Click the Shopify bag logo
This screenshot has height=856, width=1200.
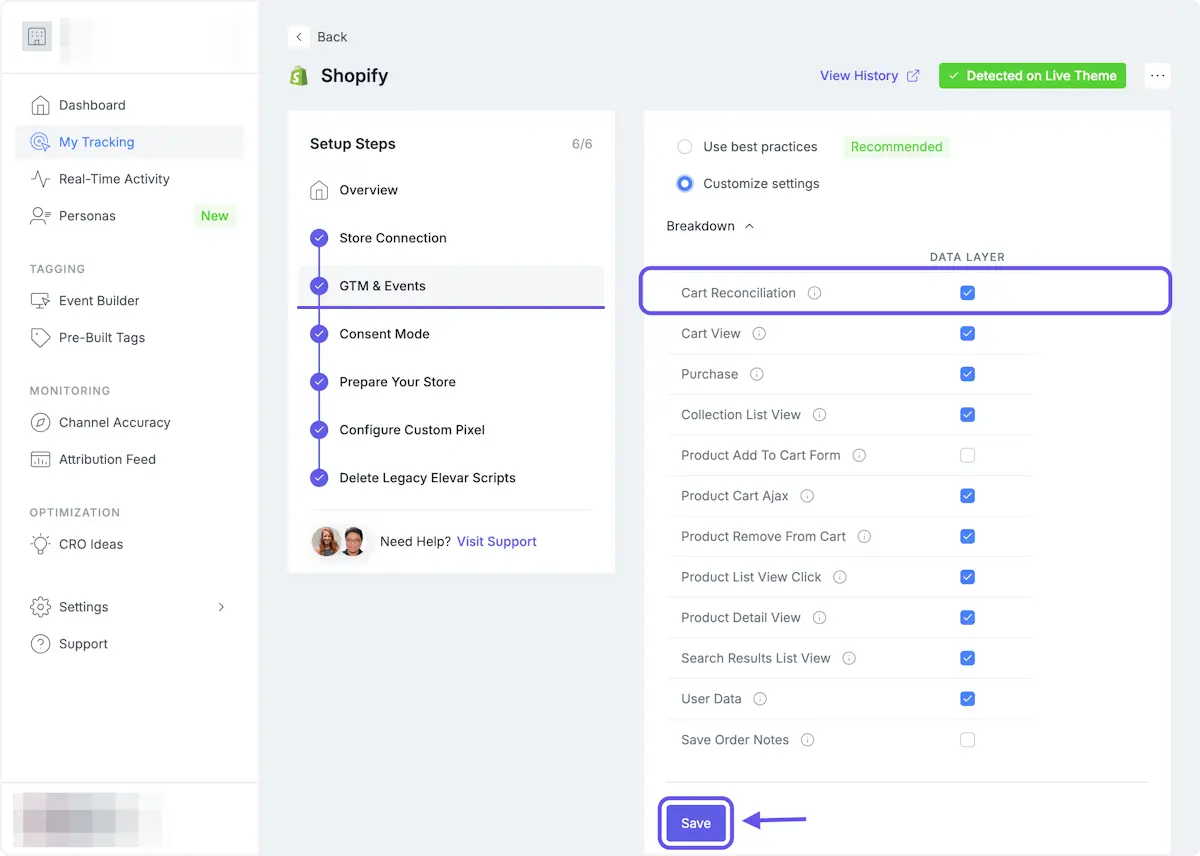pyautogui.click(x=298, y=76)
